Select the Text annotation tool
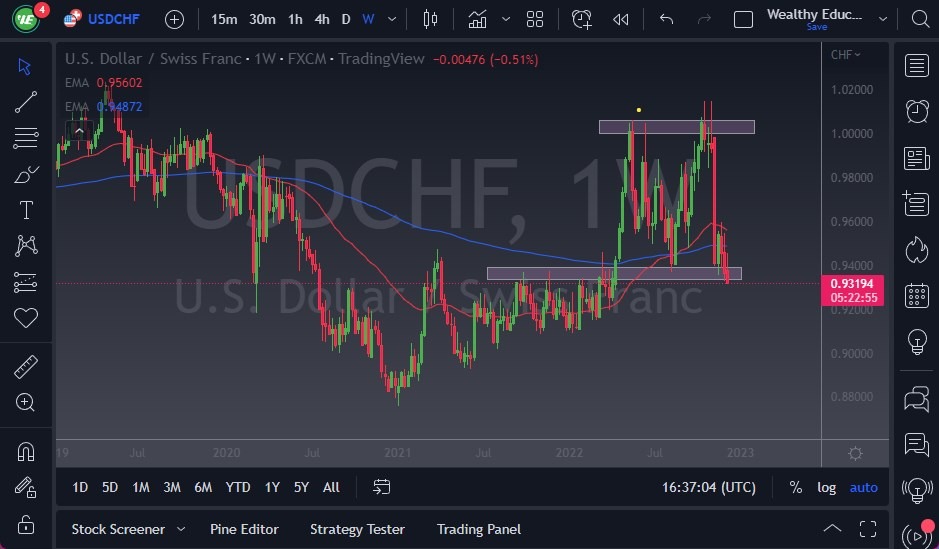 coord(26,210)
